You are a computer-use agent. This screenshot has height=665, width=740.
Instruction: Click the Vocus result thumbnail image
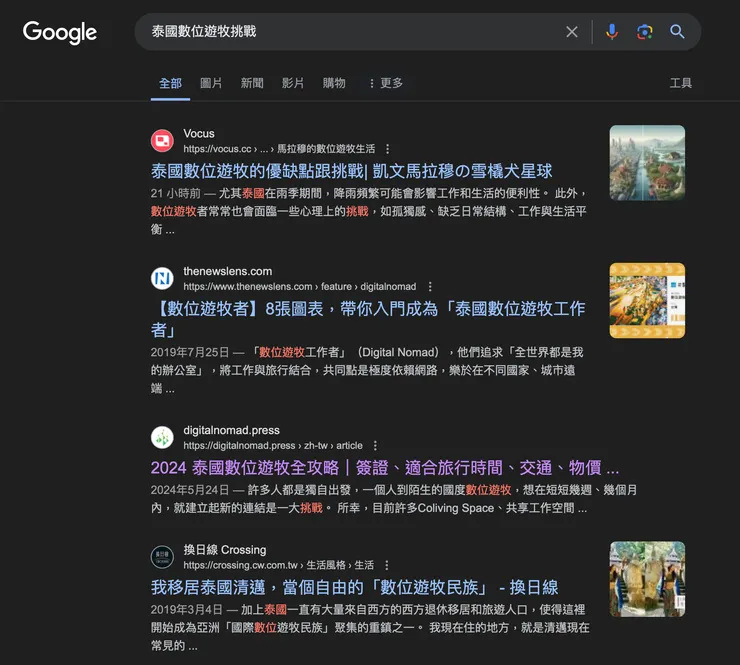tap(647, 163)
